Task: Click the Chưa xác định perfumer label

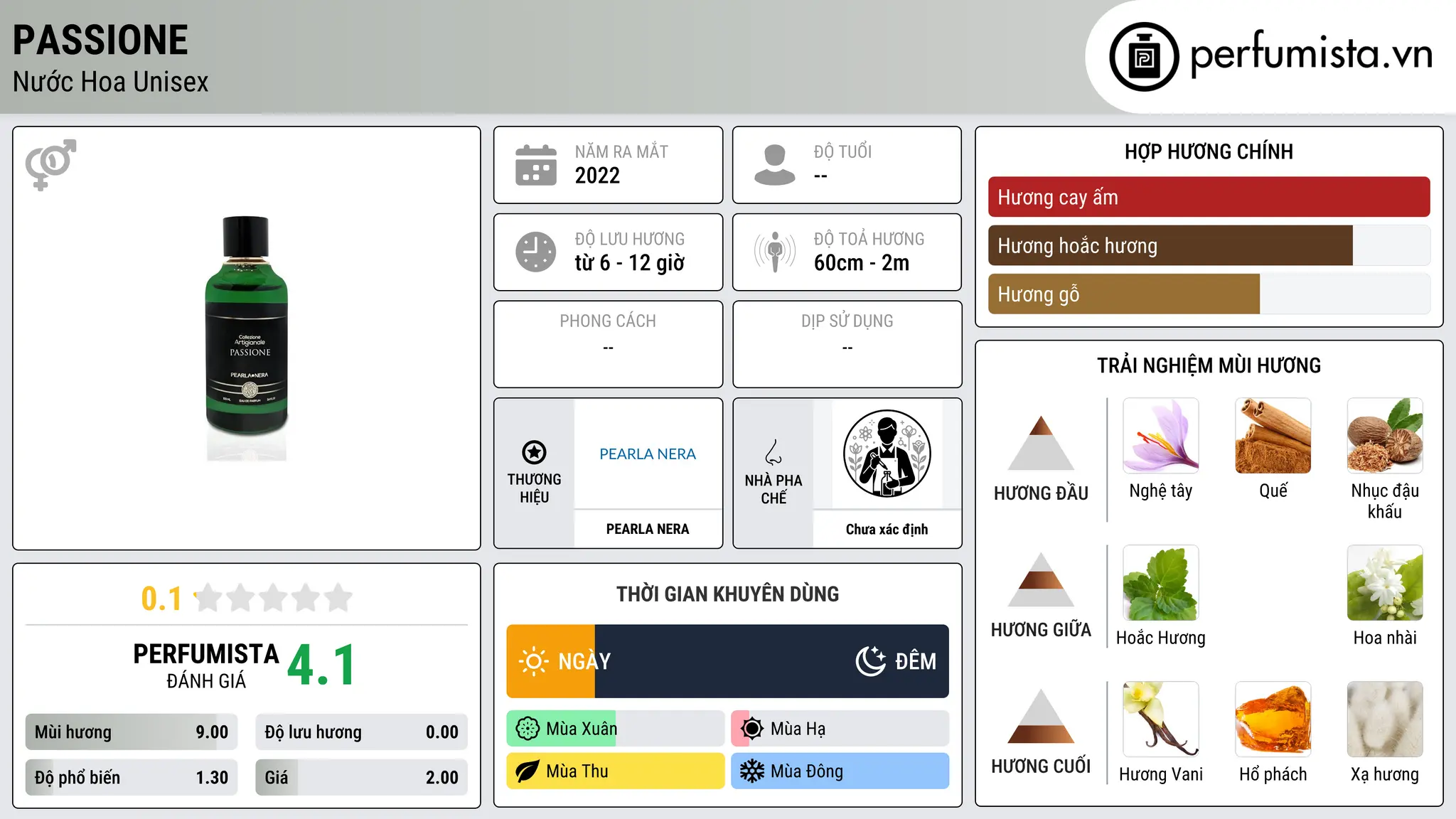Action: 887,529
